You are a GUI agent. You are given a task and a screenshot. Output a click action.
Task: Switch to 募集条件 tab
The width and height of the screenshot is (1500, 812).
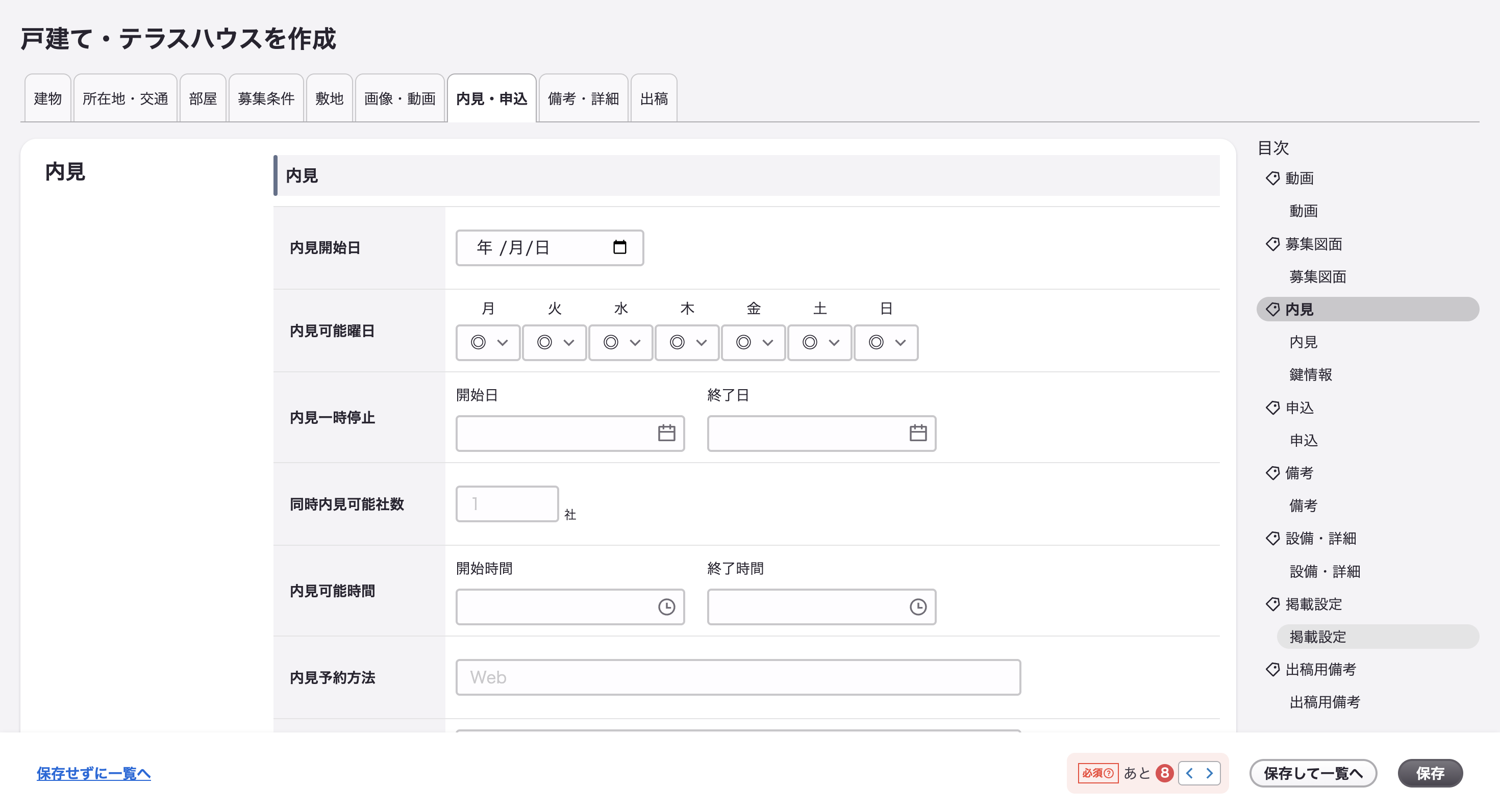[x=266, y=98]
